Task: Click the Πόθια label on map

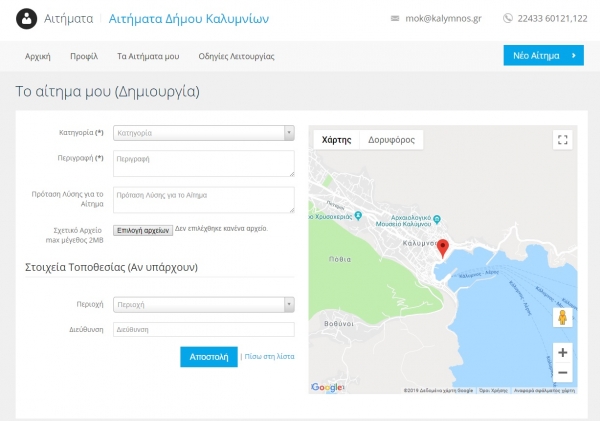Action: tap(340, 259)
